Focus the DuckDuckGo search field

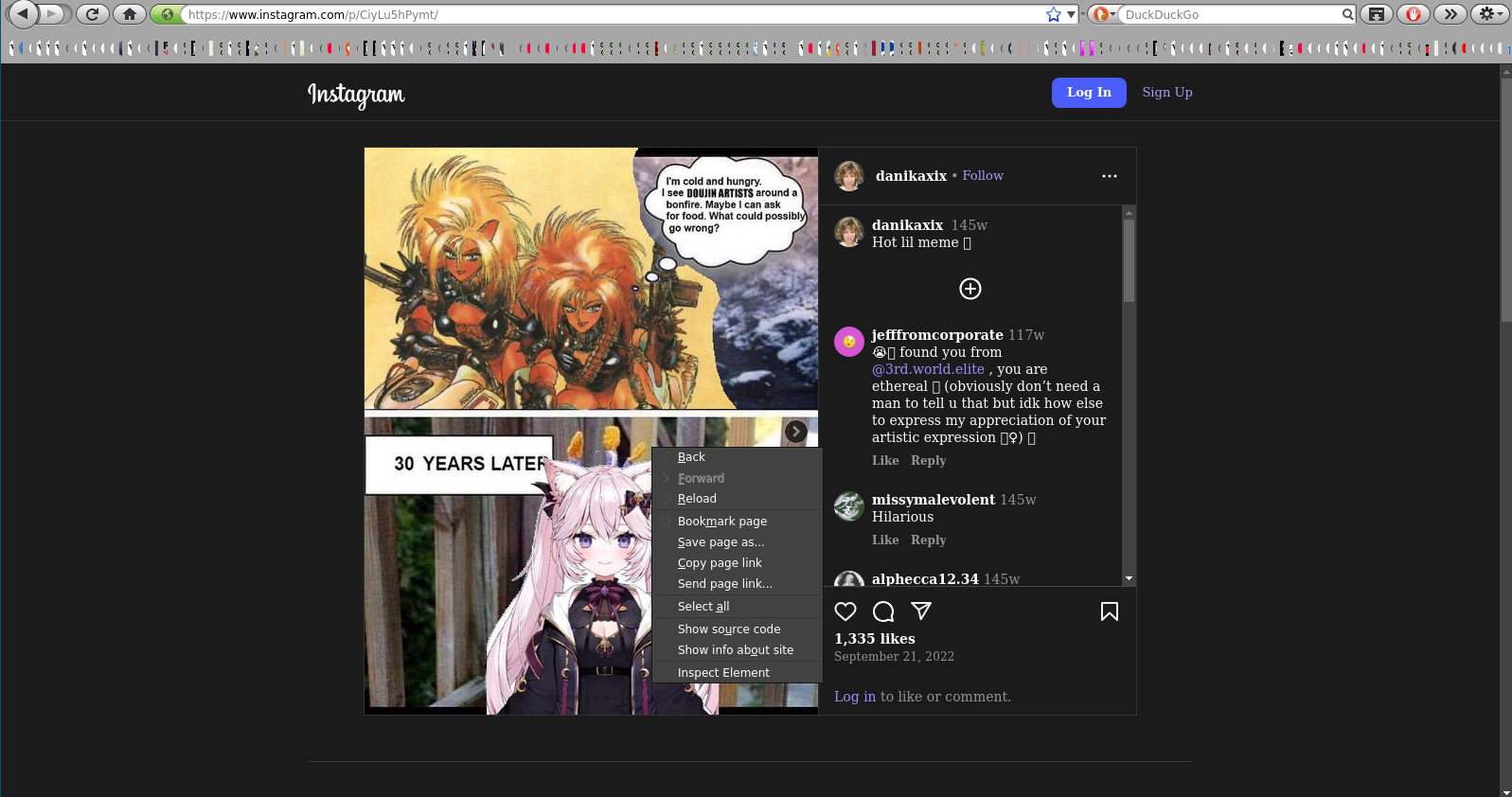click(1232, 14)
